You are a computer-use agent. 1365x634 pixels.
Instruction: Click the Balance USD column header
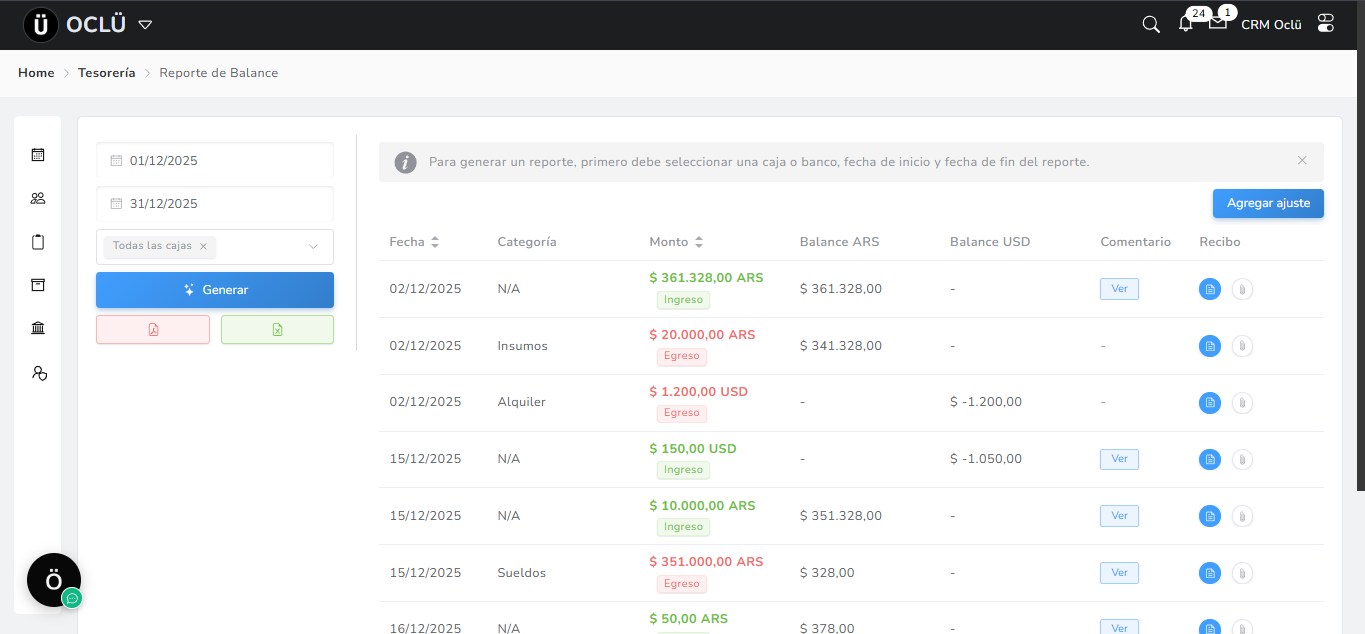990,242
